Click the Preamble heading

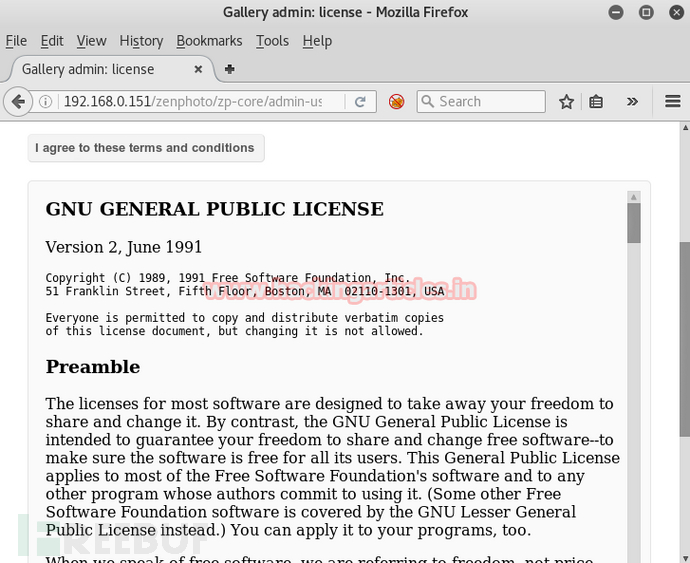point(93,367)
